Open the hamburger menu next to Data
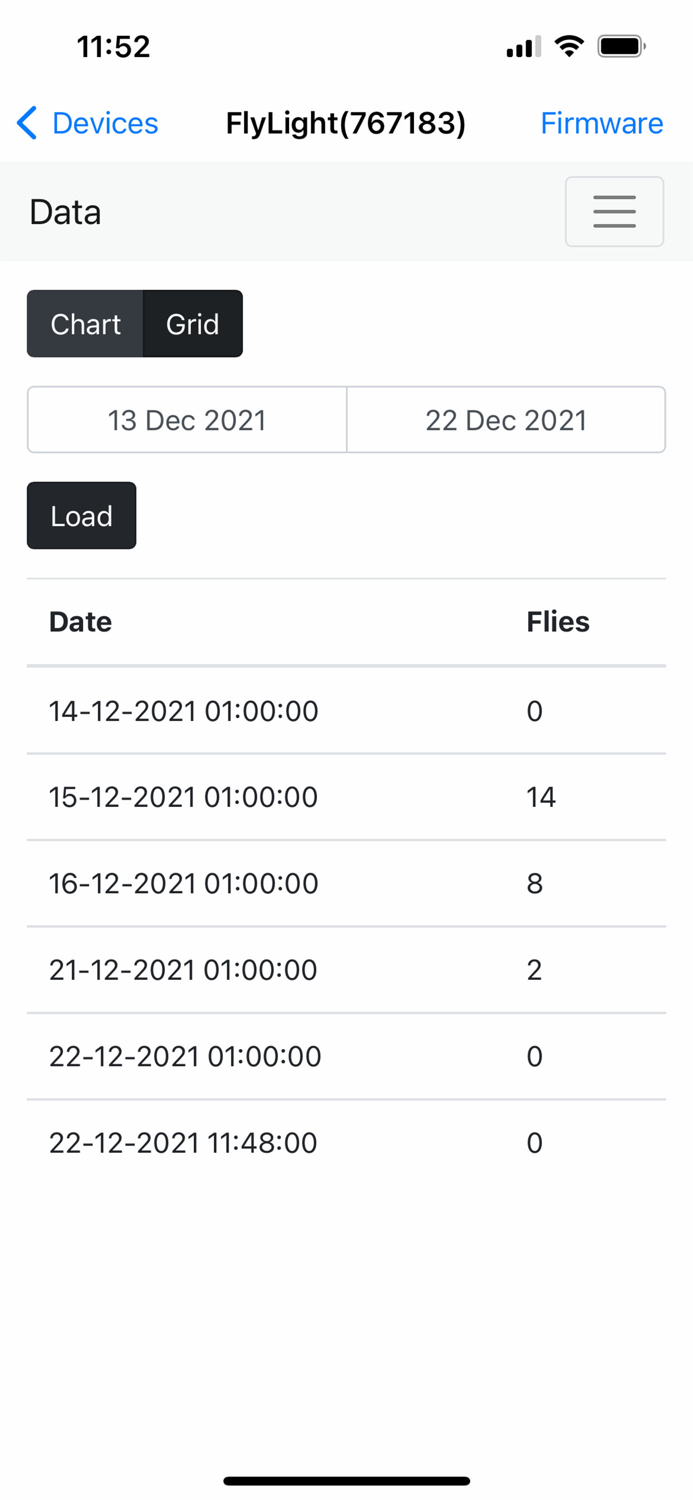 pos(614,211)
